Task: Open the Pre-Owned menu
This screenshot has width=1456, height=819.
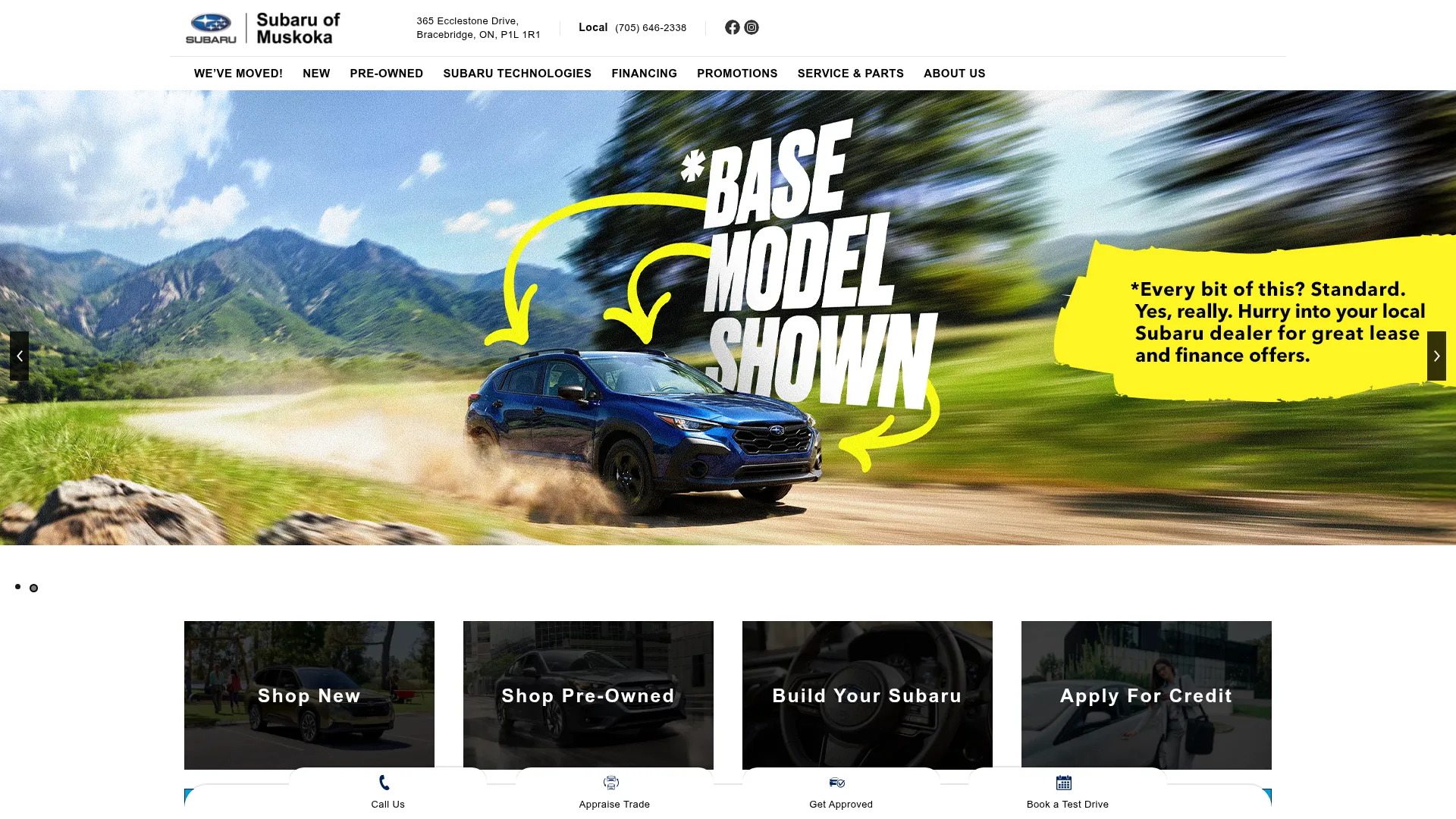Action: coord(387,74)
